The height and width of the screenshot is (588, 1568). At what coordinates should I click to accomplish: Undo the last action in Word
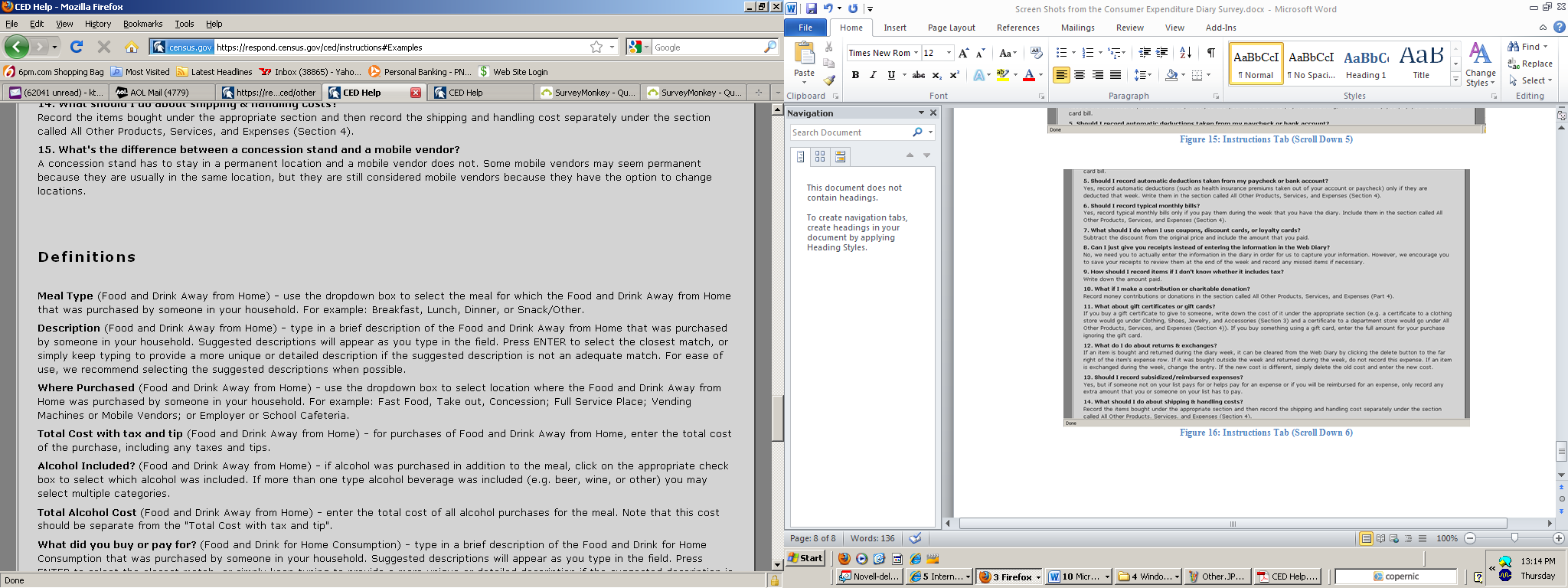click(x=828, y=8)
